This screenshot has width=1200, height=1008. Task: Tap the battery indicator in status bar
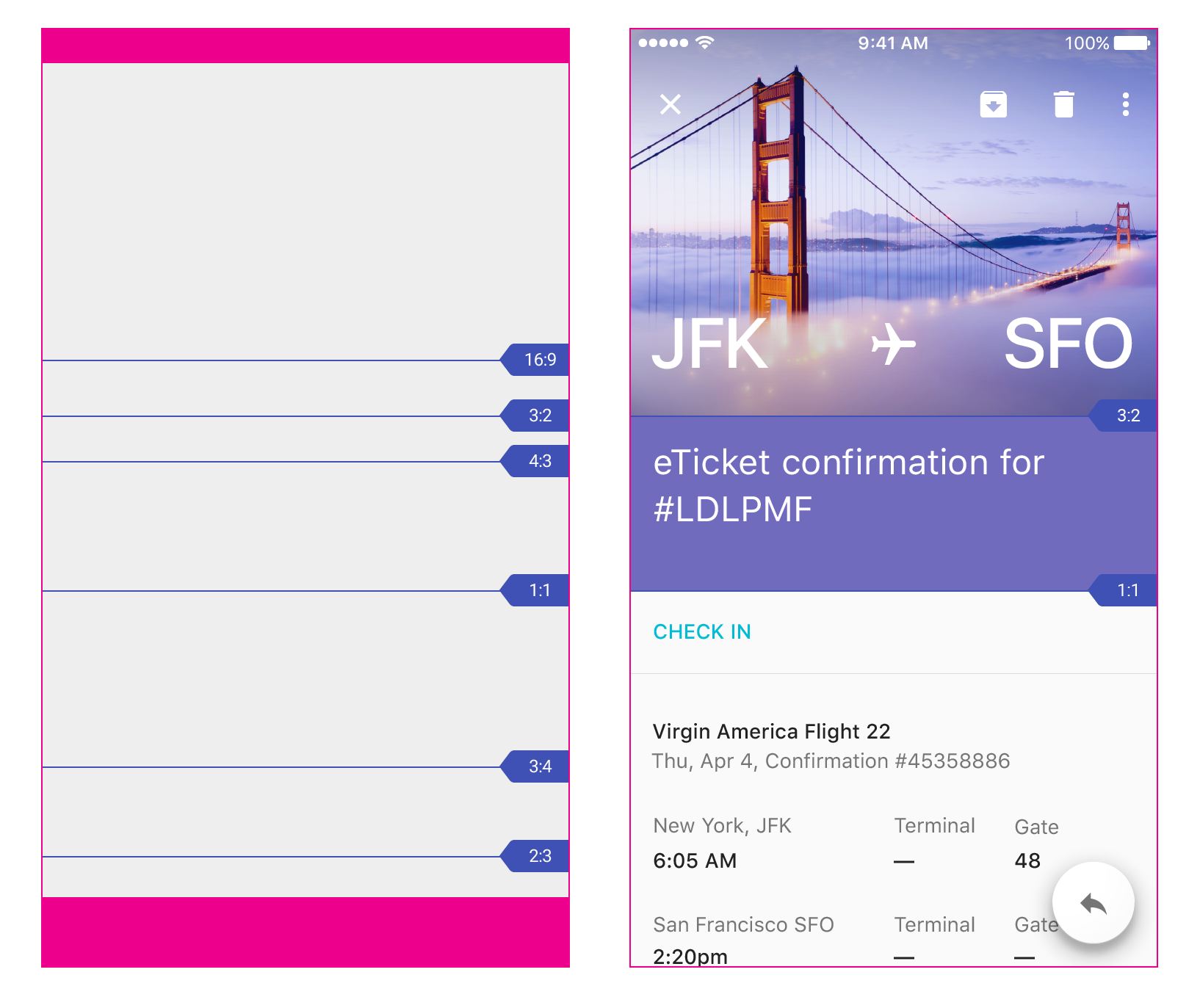[1131, 43]
